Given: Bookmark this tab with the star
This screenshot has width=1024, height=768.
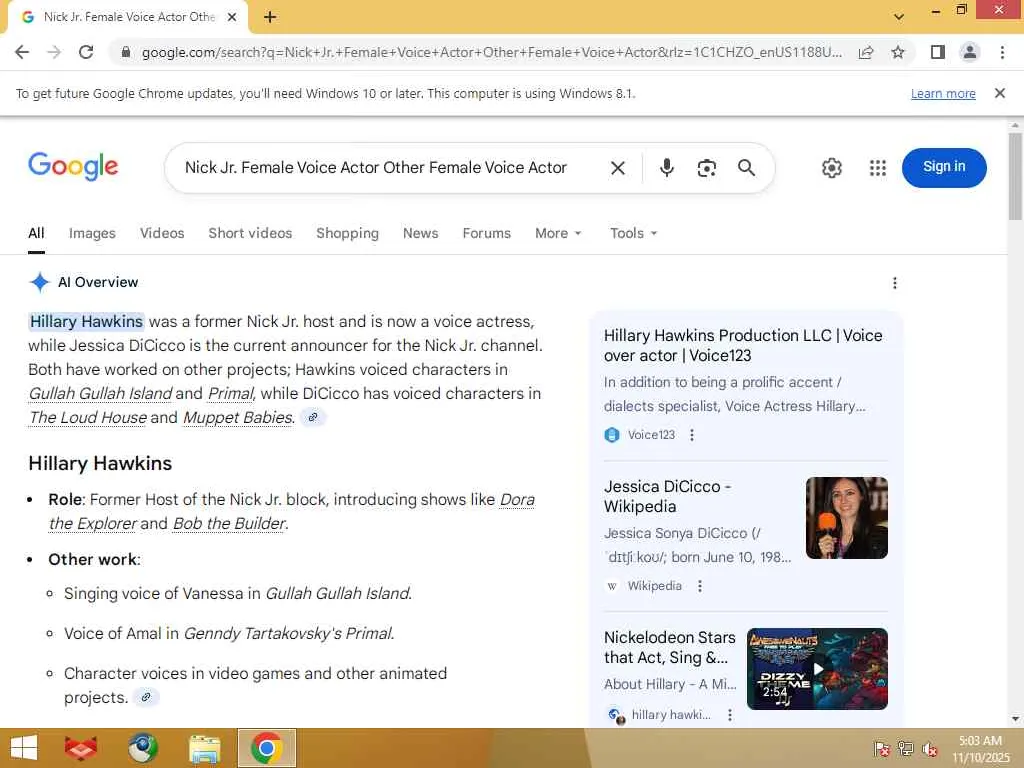Looking at the screenshot, I should point(898,52).
